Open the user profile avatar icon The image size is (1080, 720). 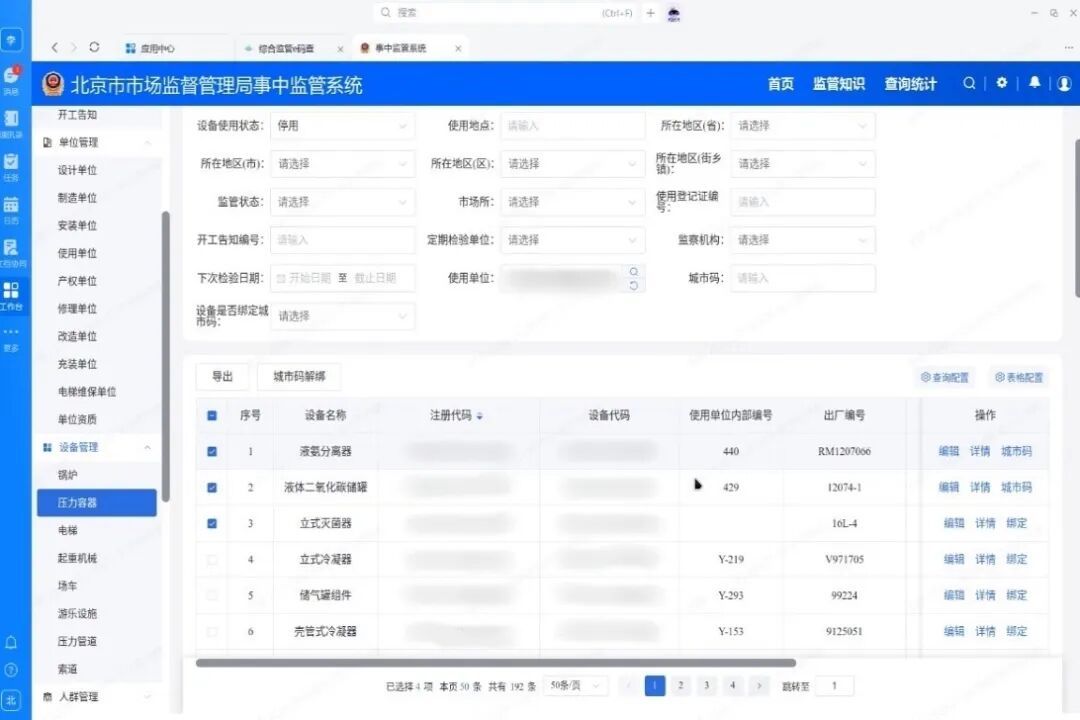(1064, 84)
